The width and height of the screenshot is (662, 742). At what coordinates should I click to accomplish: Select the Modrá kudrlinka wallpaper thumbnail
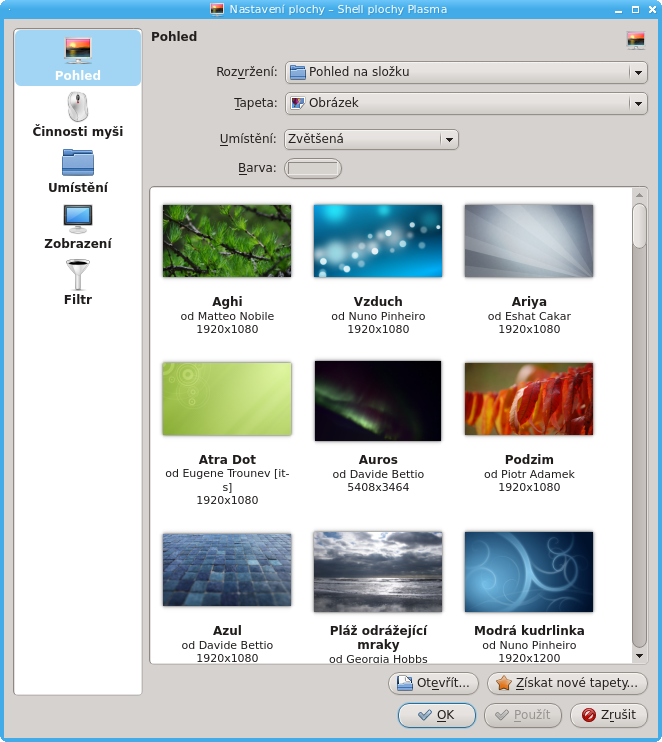tap(529, 572)
